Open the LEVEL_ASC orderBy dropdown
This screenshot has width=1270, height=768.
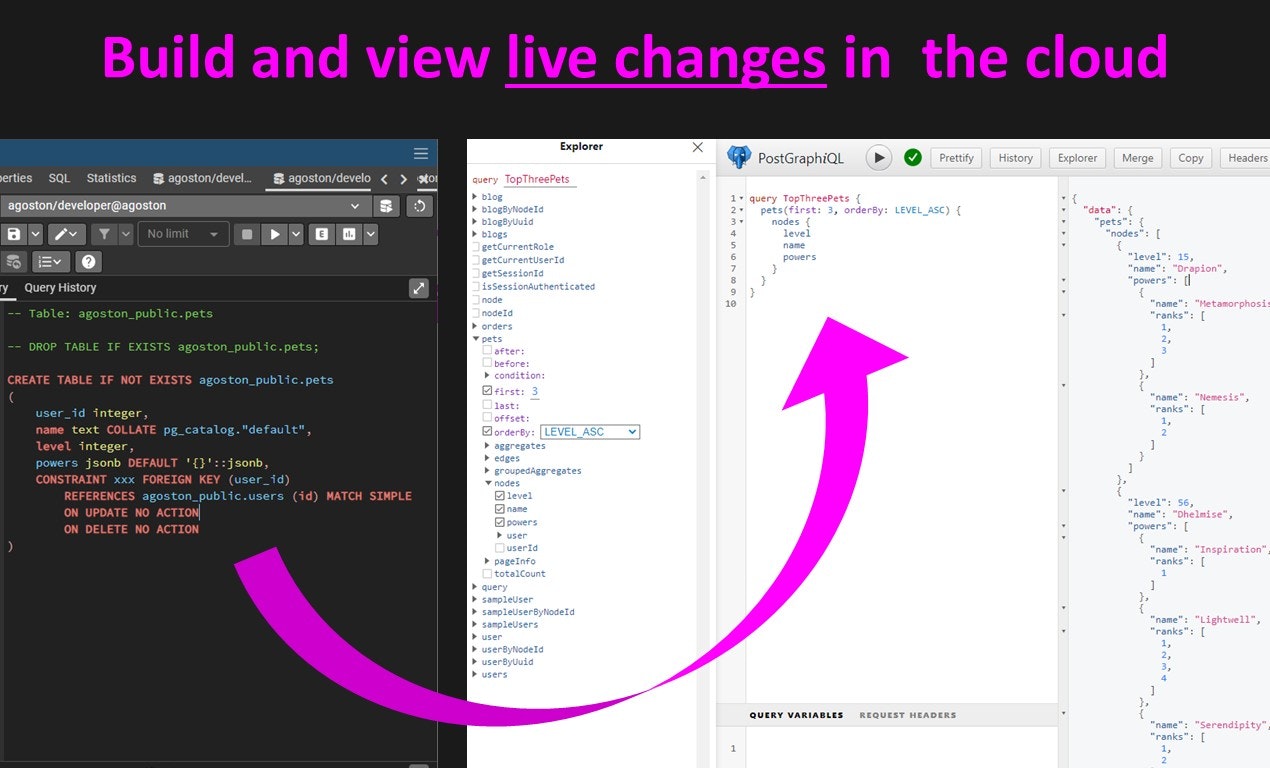tap(589, 432)
